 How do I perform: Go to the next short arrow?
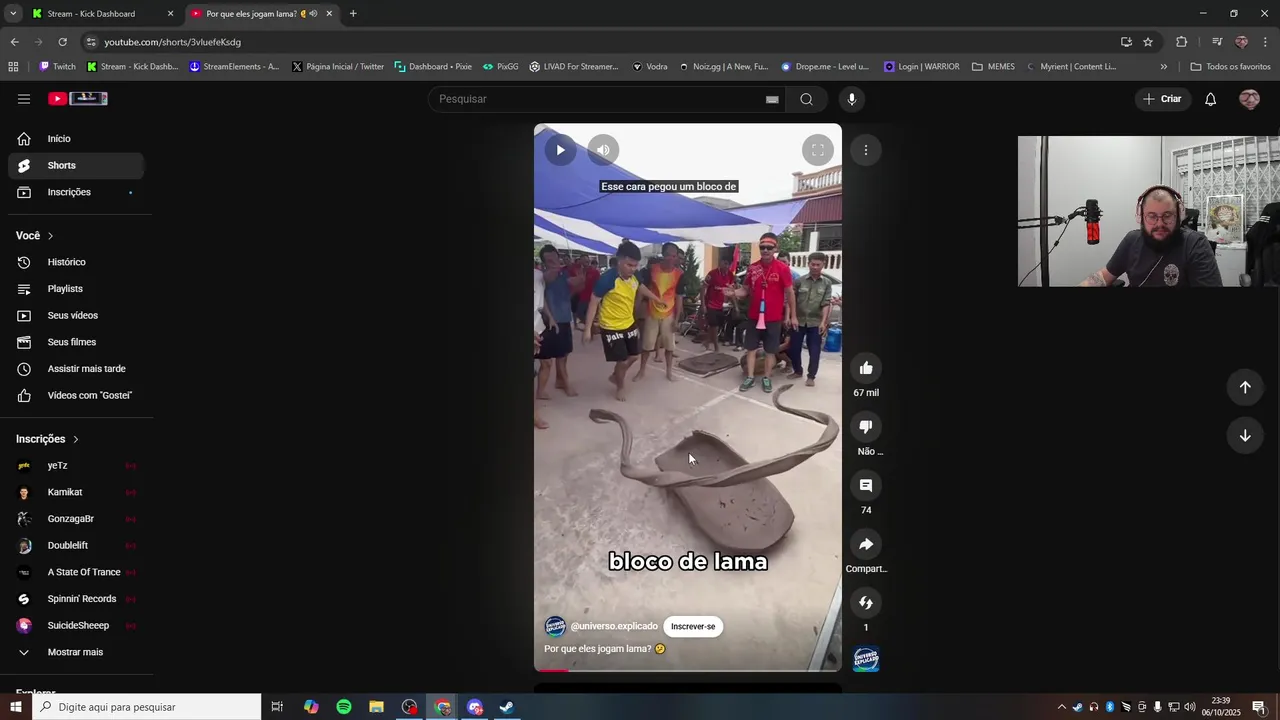coord(1245,435)
